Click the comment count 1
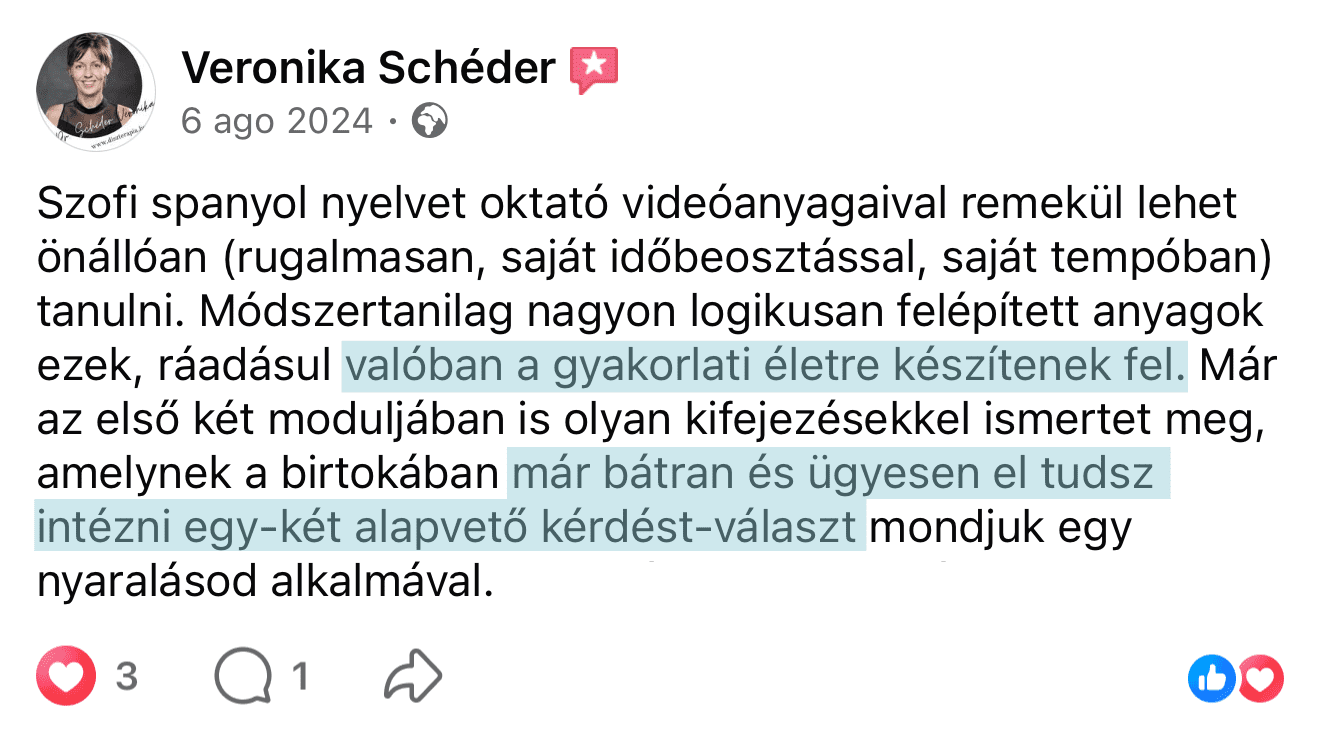Image resolution: width=1320 pixels, height=751 pixels. click(299, 678)
